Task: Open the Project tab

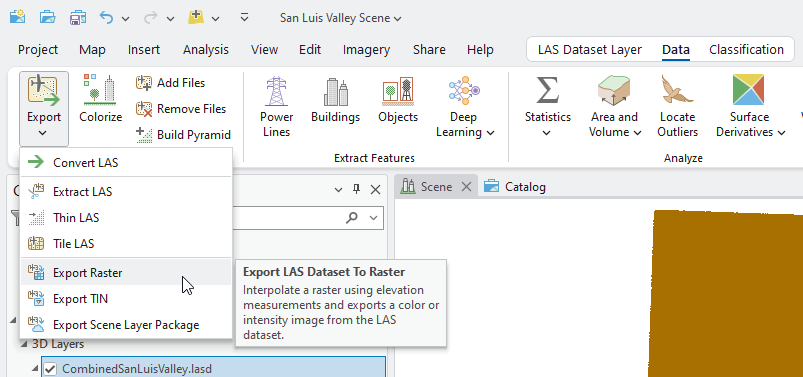Action: (x=38, y=50)
